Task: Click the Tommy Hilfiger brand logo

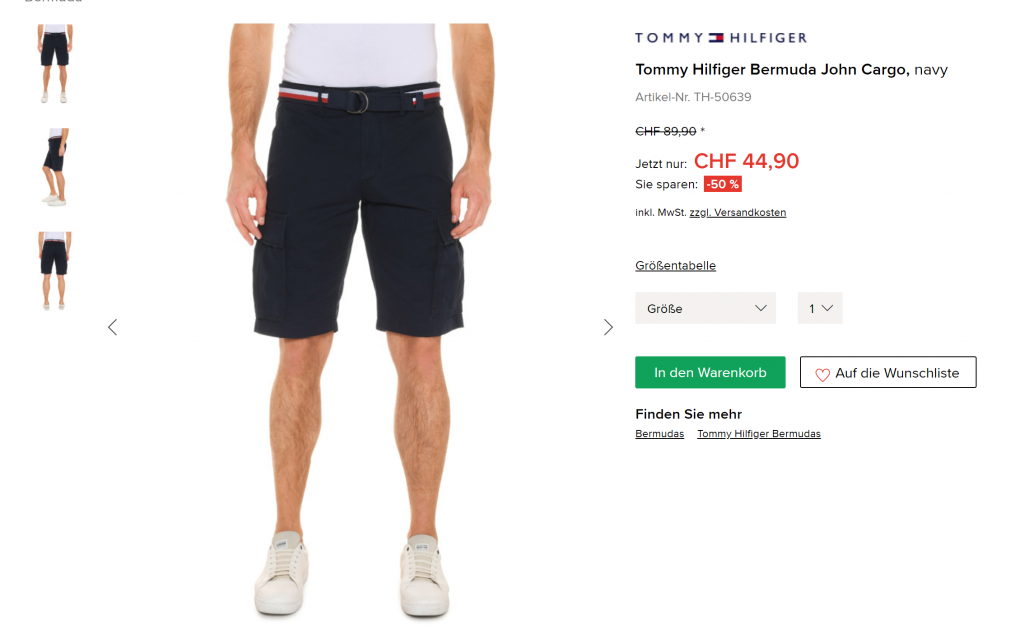Action: [x=721, y=38]
